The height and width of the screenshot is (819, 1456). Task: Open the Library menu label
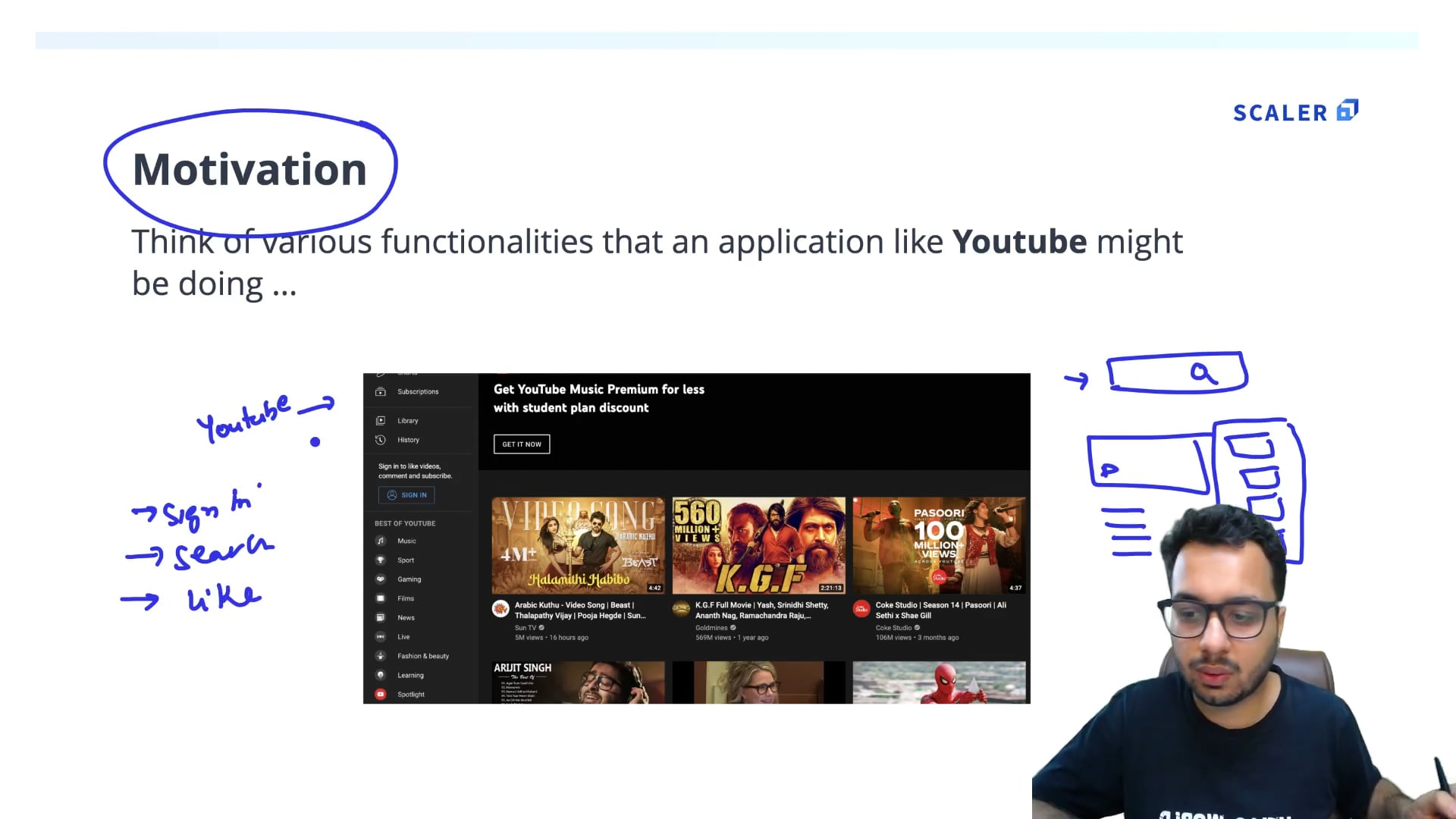(408, 421)
